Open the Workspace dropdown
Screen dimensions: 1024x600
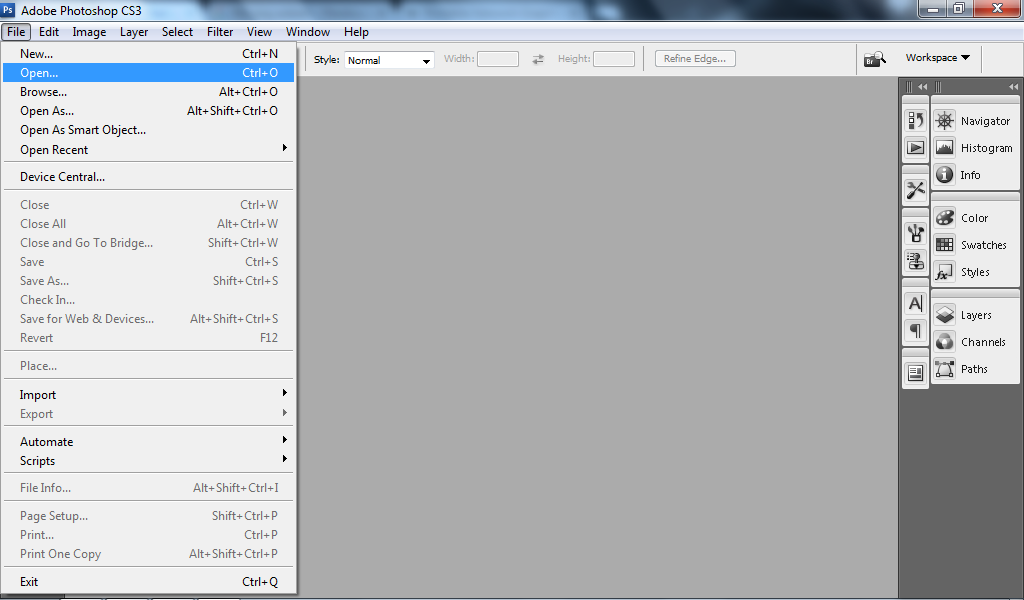(x=938, y=57)
